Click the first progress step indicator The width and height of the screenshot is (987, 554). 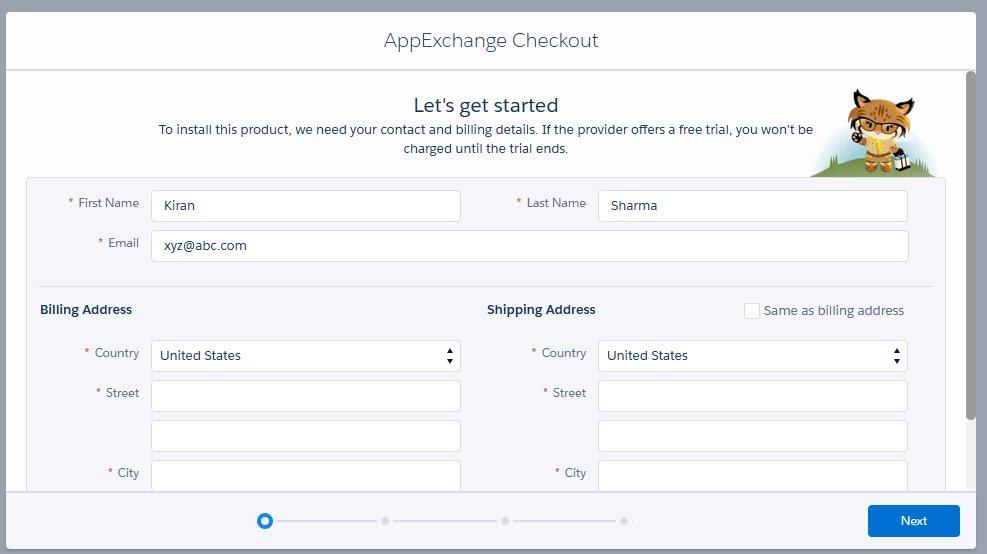[x=265, y=521]
